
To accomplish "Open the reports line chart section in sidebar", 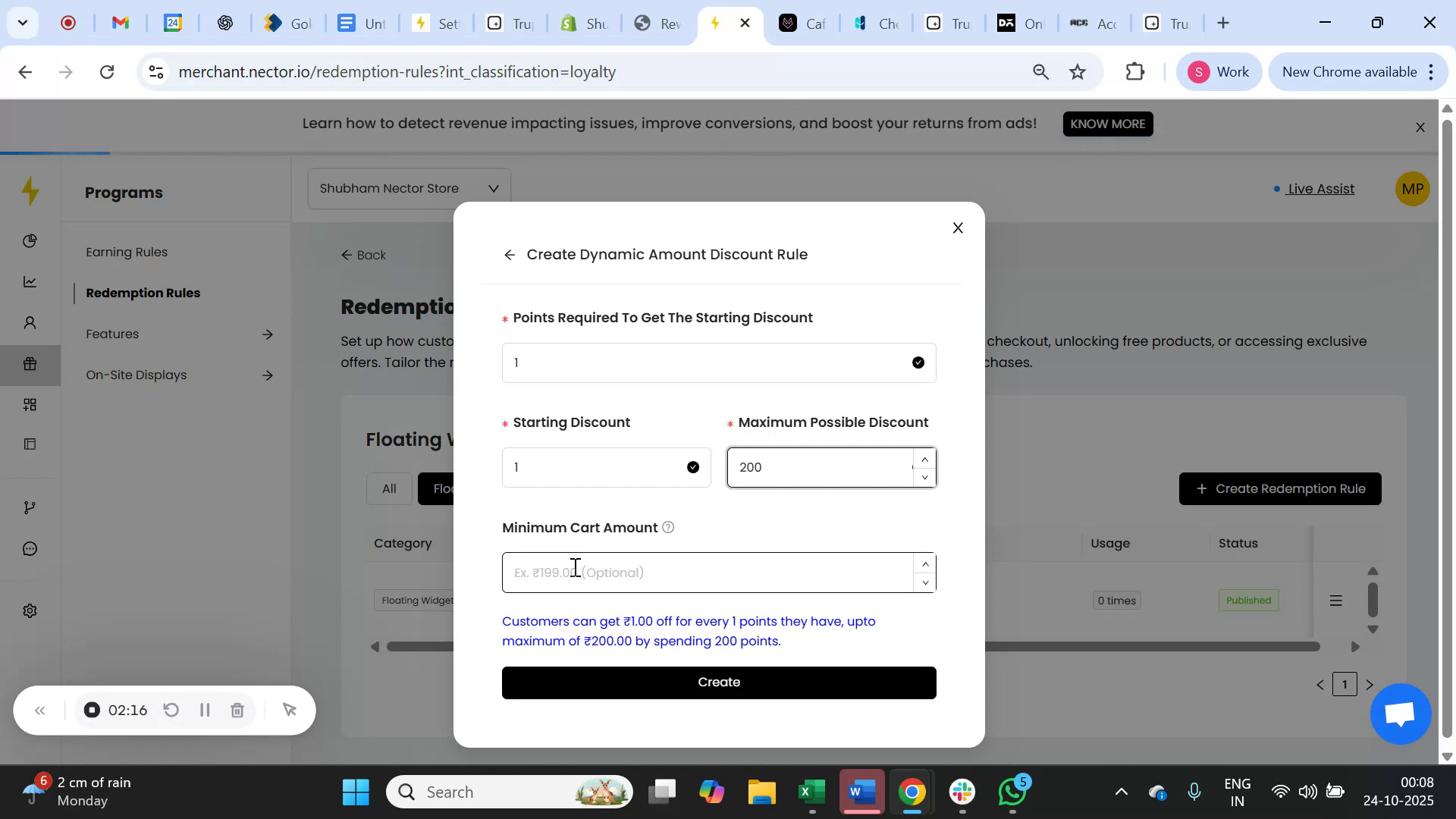I will click(x=30, y=281).
